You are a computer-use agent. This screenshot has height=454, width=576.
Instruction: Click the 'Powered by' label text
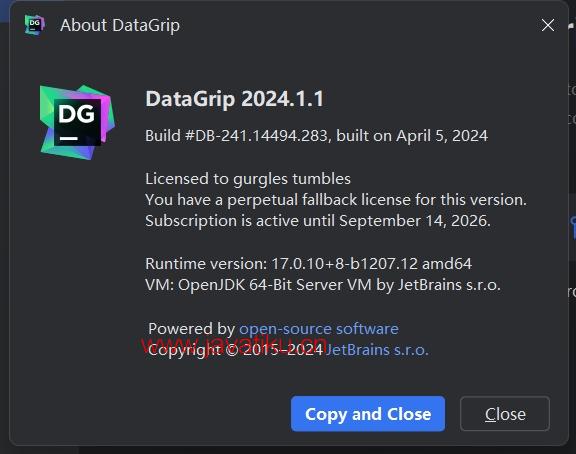192,329
